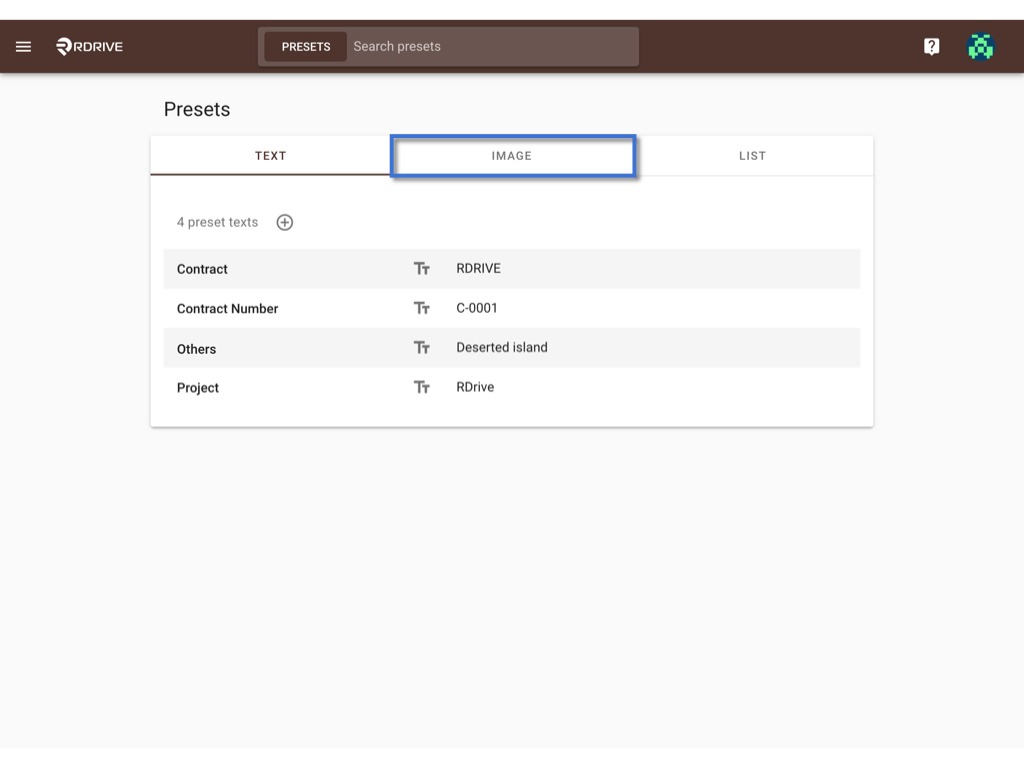Viewport: 1024px width, 768px height.
Task: Click the C-0001 preset value
Action: (x=477, y=308)
